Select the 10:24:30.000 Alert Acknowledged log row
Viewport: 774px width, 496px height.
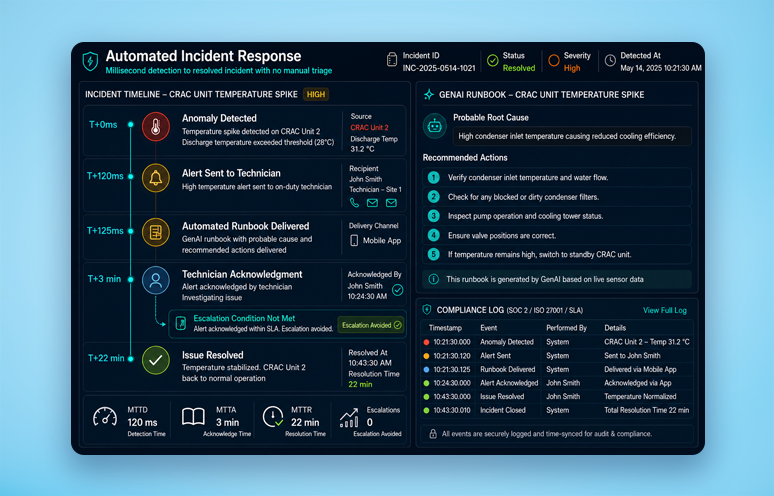tap(557, 383)
